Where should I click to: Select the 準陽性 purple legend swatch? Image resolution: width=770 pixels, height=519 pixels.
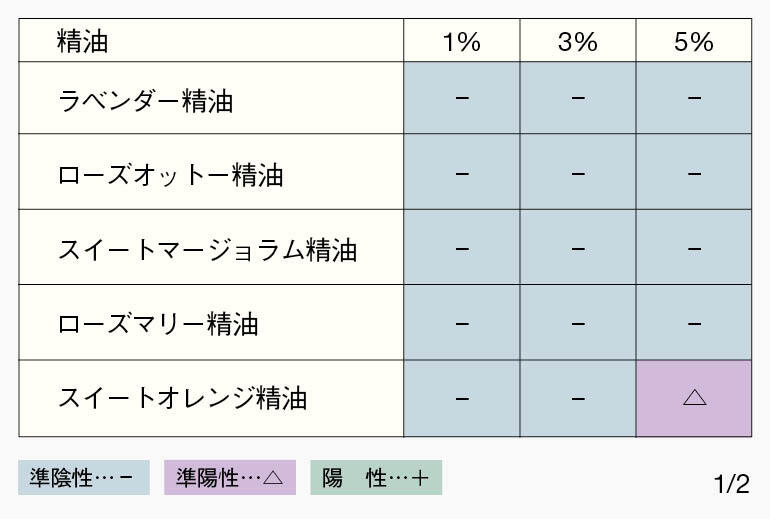pos(230,477)
